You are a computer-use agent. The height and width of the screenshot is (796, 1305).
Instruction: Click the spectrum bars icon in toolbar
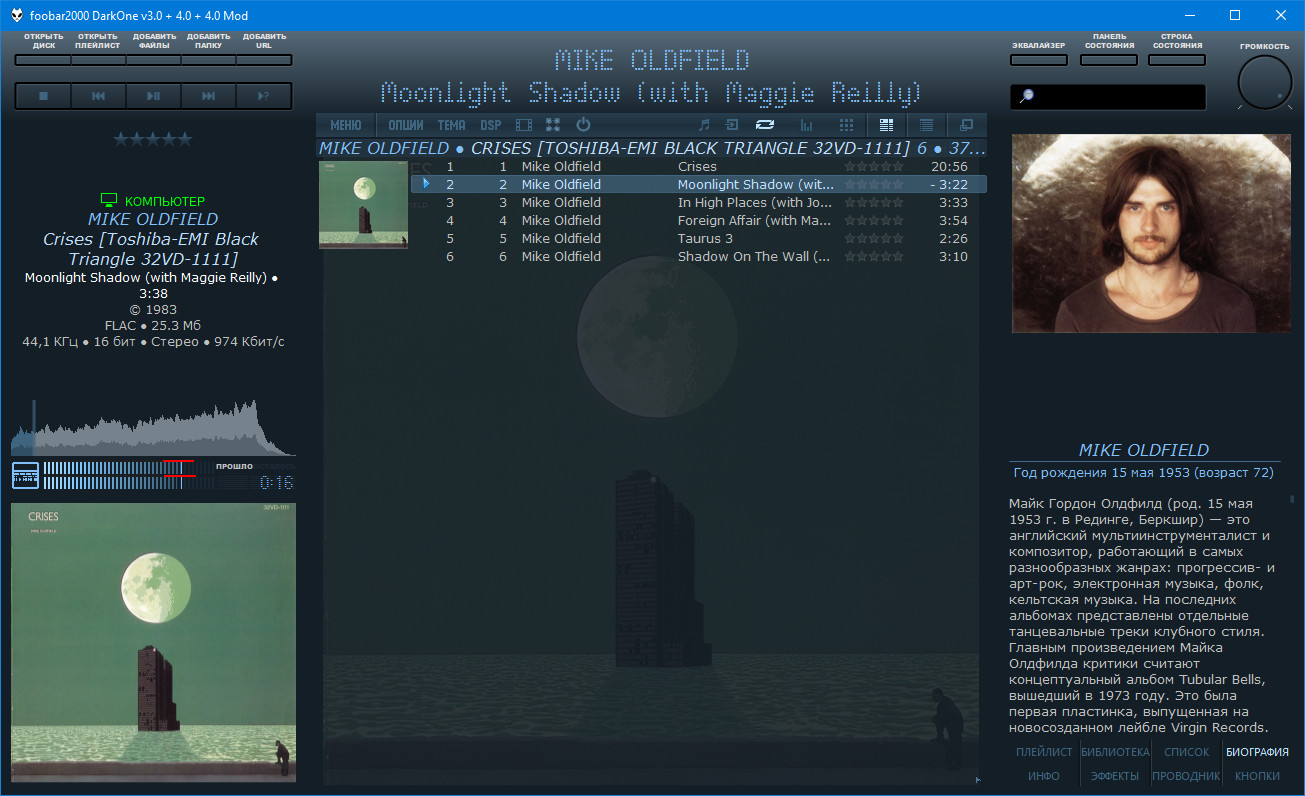click(806, 125)
